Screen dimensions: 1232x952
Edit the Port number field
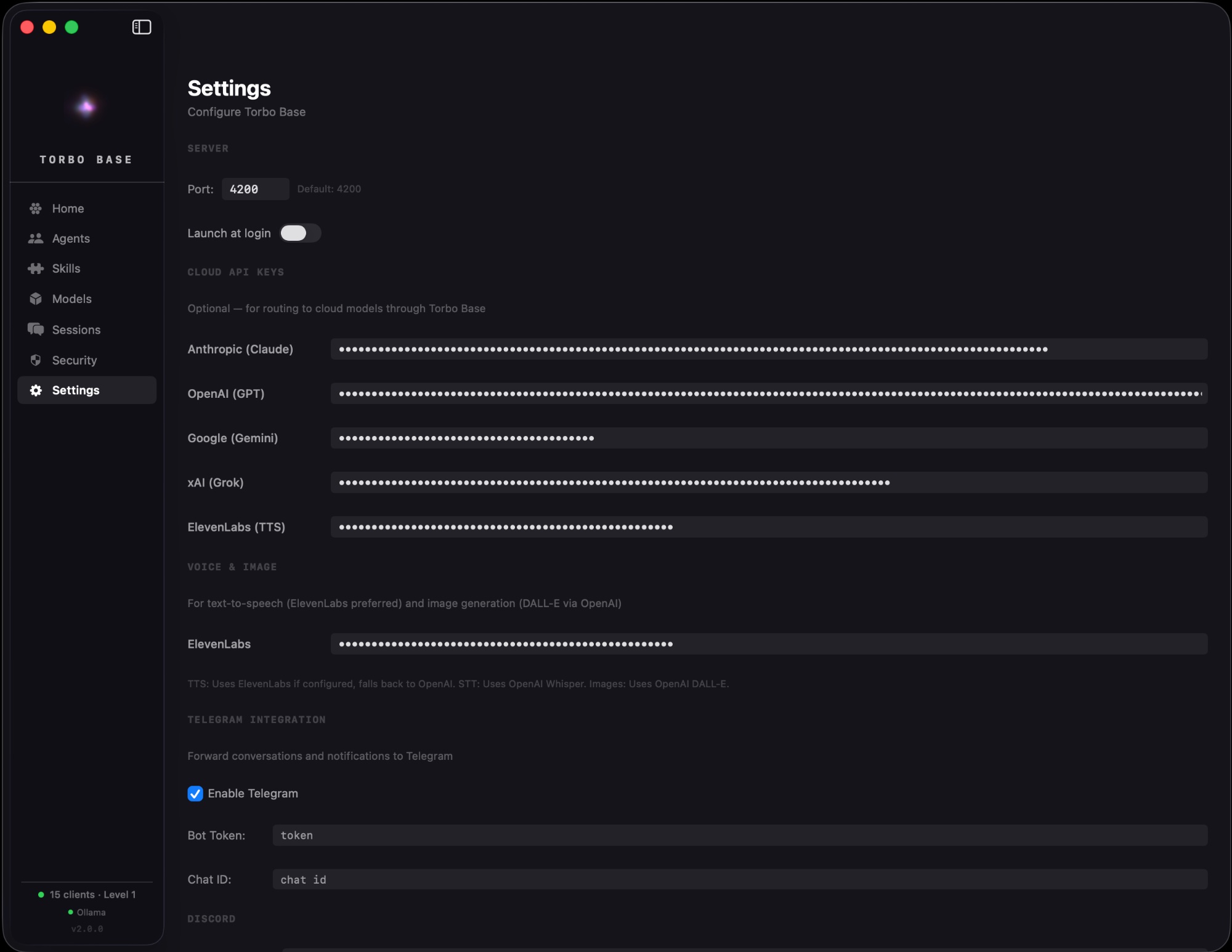254,189
